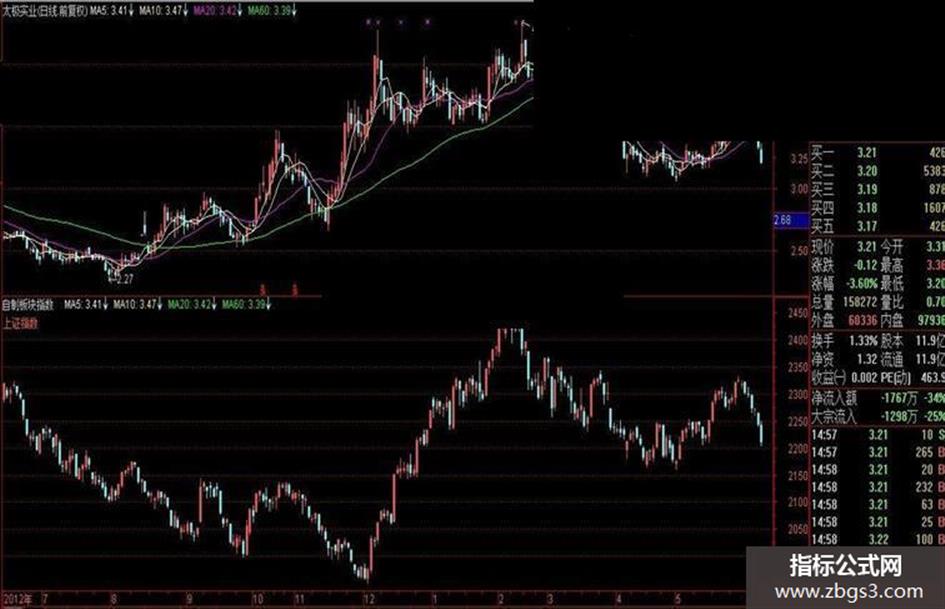Click the 2450 index axis label
Image resolution: width=945 pixels, height=609 pixels.
(798, 314)
